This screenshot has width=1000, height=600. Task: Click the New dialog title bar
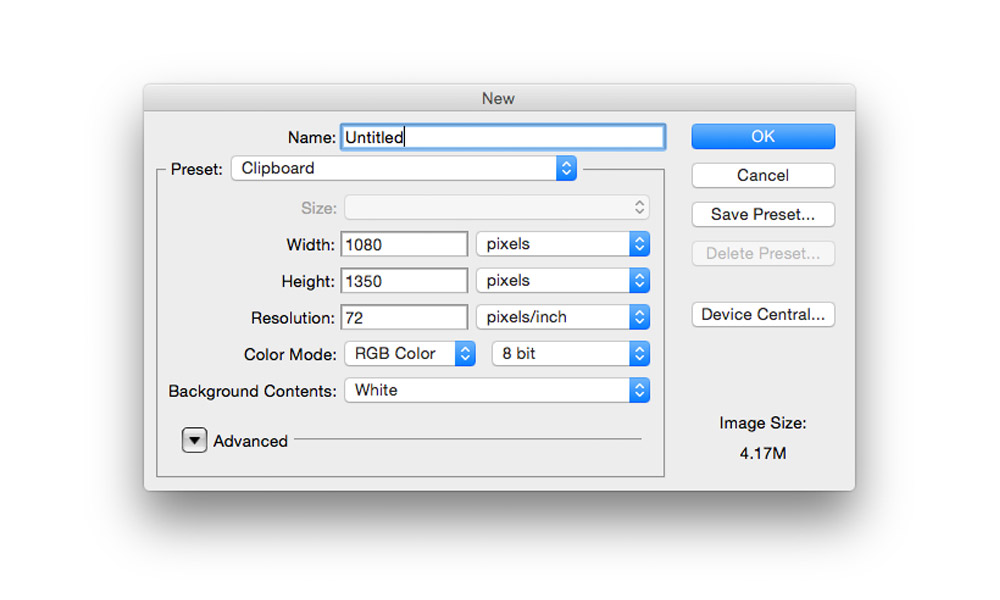pos(498,98)
